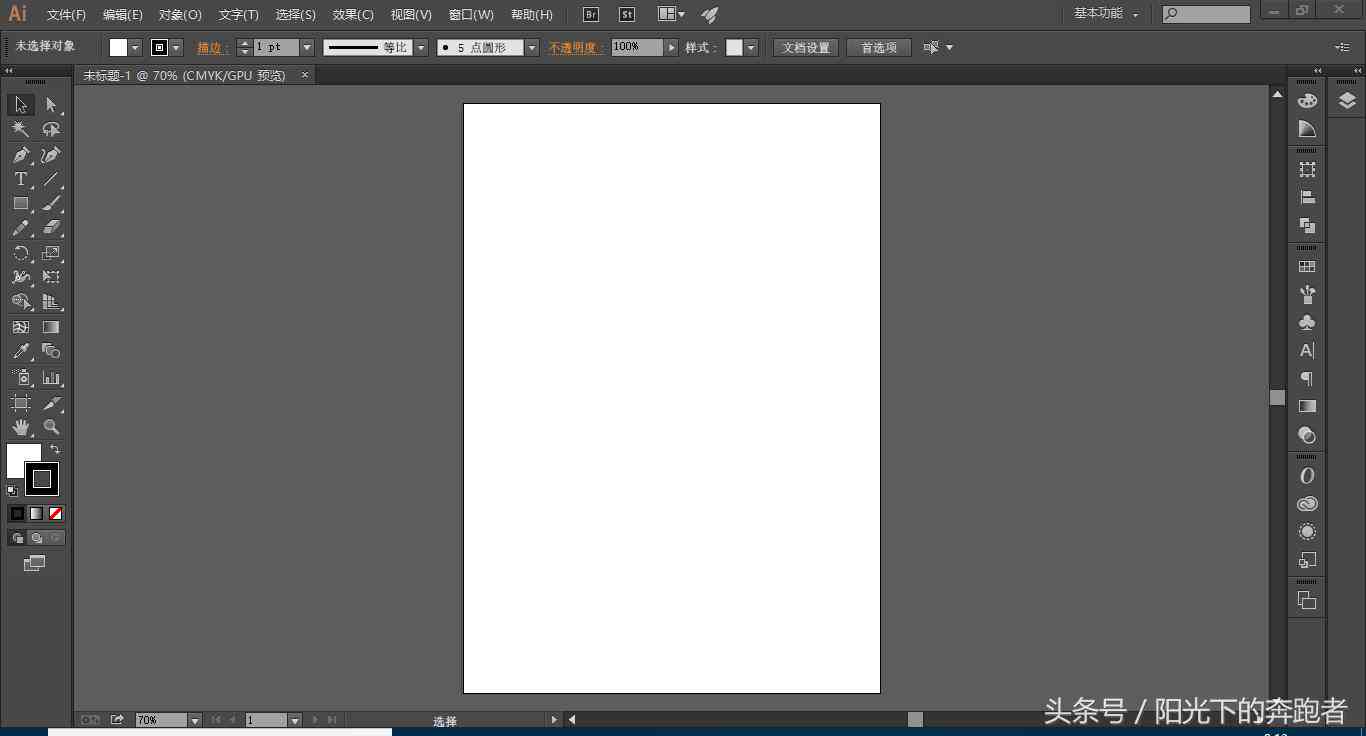Change screen mode button in toolbox
Screen dimensions: 1366x736
click(x=35, y=563)
